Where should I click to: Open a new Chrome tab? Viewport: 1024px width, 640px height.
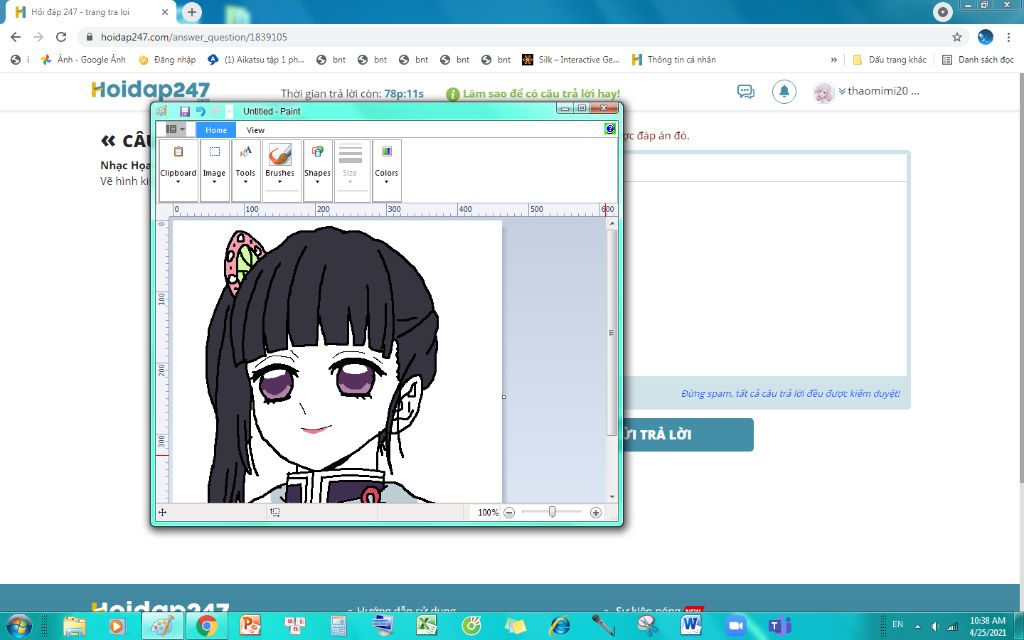click(x=191, y=12)
